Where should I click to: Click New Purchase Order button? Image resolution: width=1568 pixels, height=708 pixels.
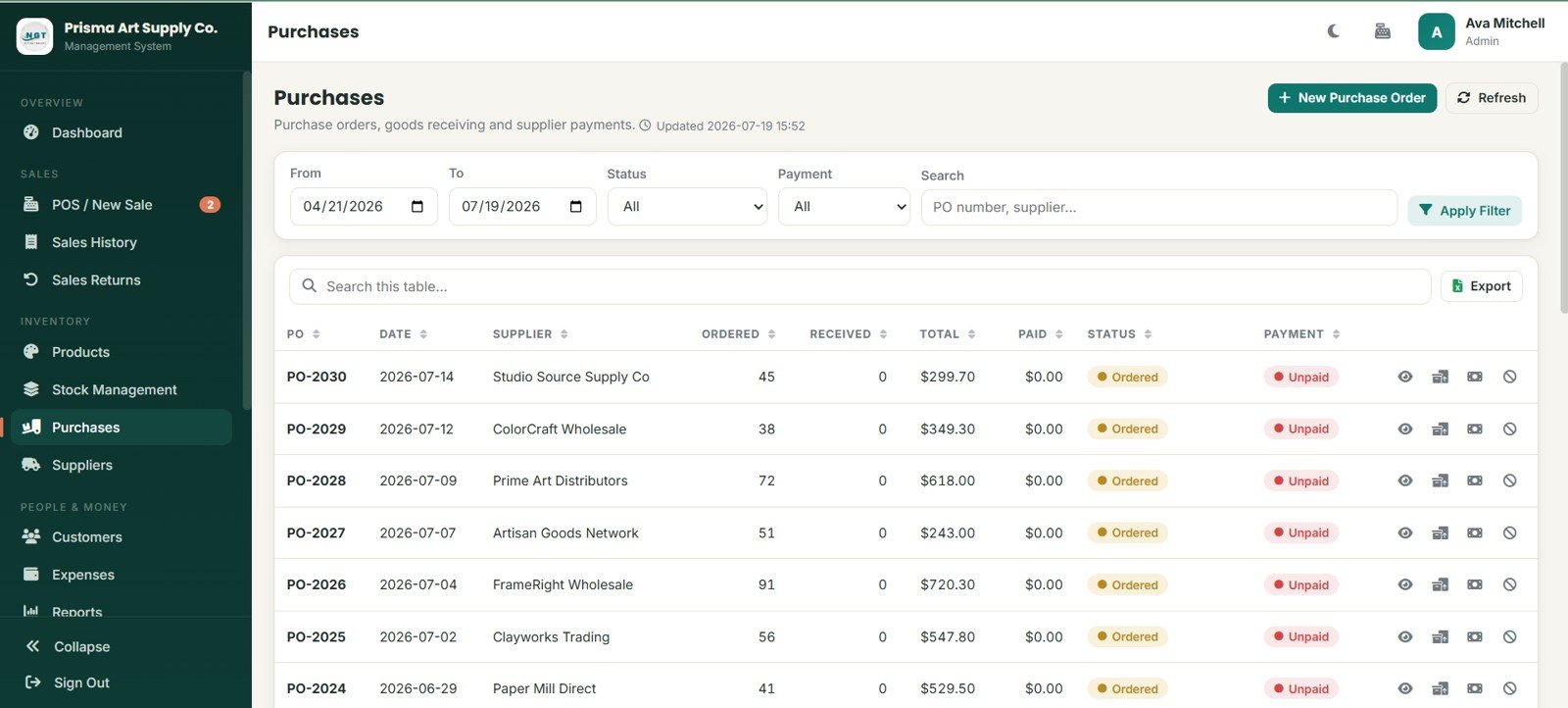click(1352, 98)
